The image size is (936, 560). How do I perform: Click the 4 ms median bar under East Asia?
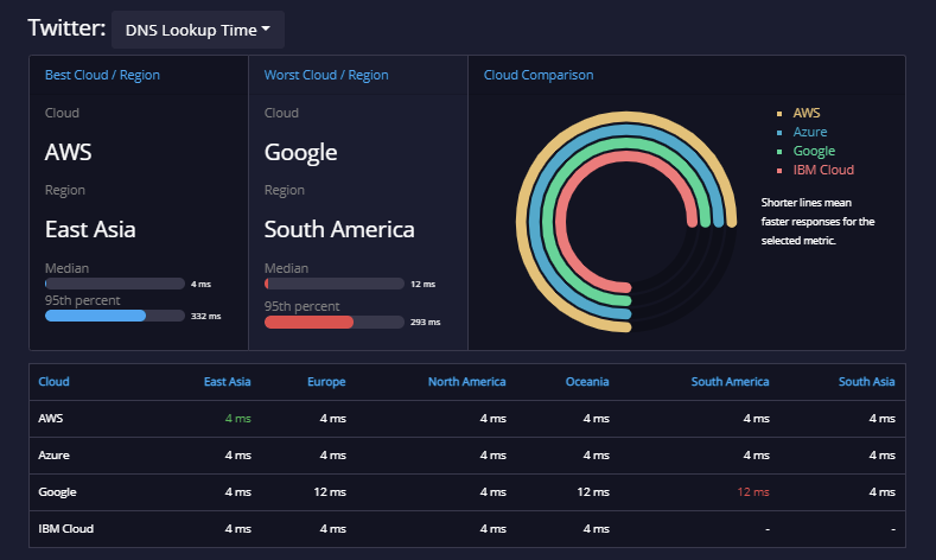(x=115, y=284)
